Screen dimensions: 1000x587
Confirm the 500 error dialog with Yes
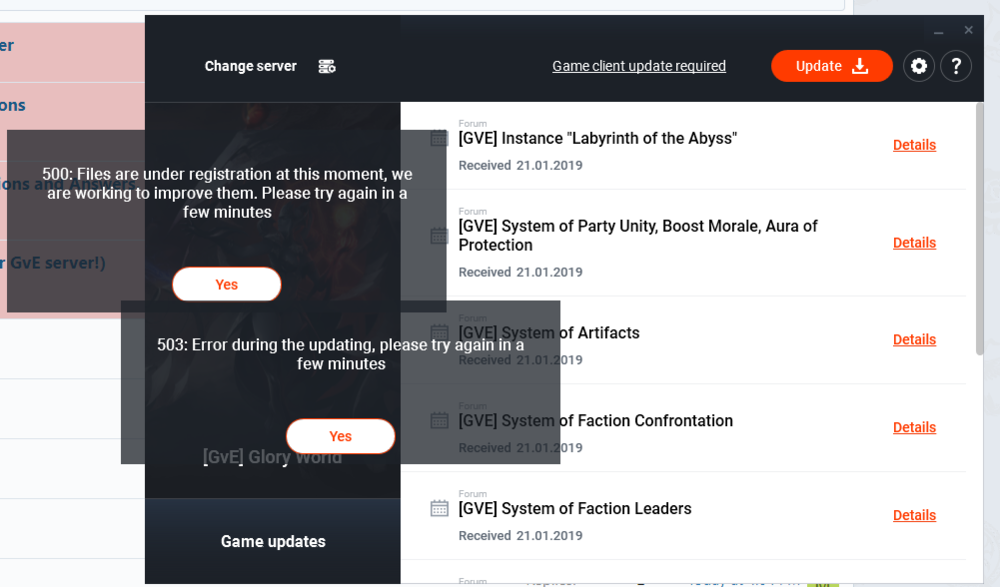pyautogui.click(x=226, y=284)
